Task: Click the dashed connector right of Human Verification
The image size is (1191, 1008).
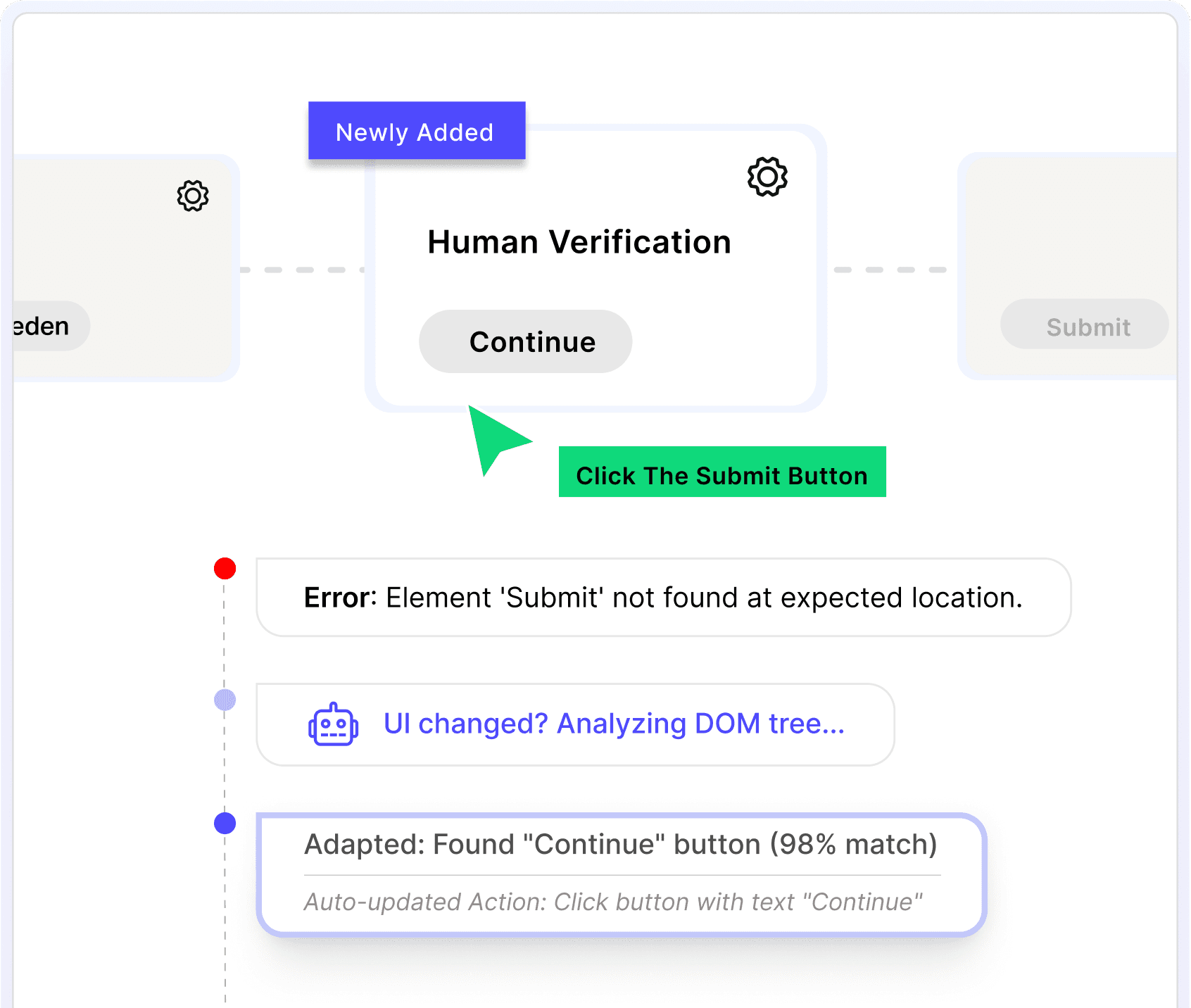Action: [x=890, y=270]
